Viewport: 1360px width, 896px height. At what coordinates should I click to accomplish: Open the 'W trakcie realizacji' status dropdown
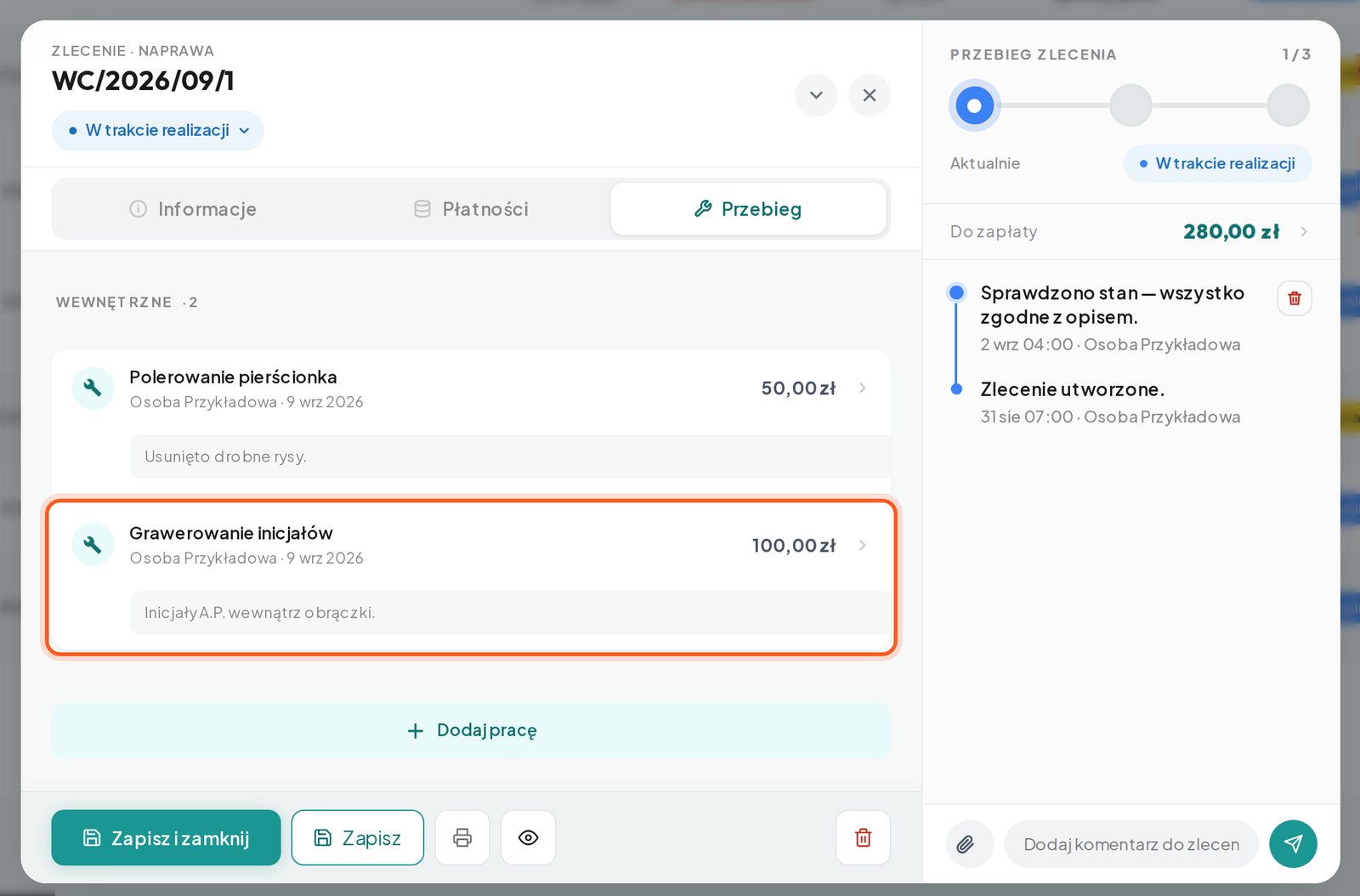click(x=158, y=130)
